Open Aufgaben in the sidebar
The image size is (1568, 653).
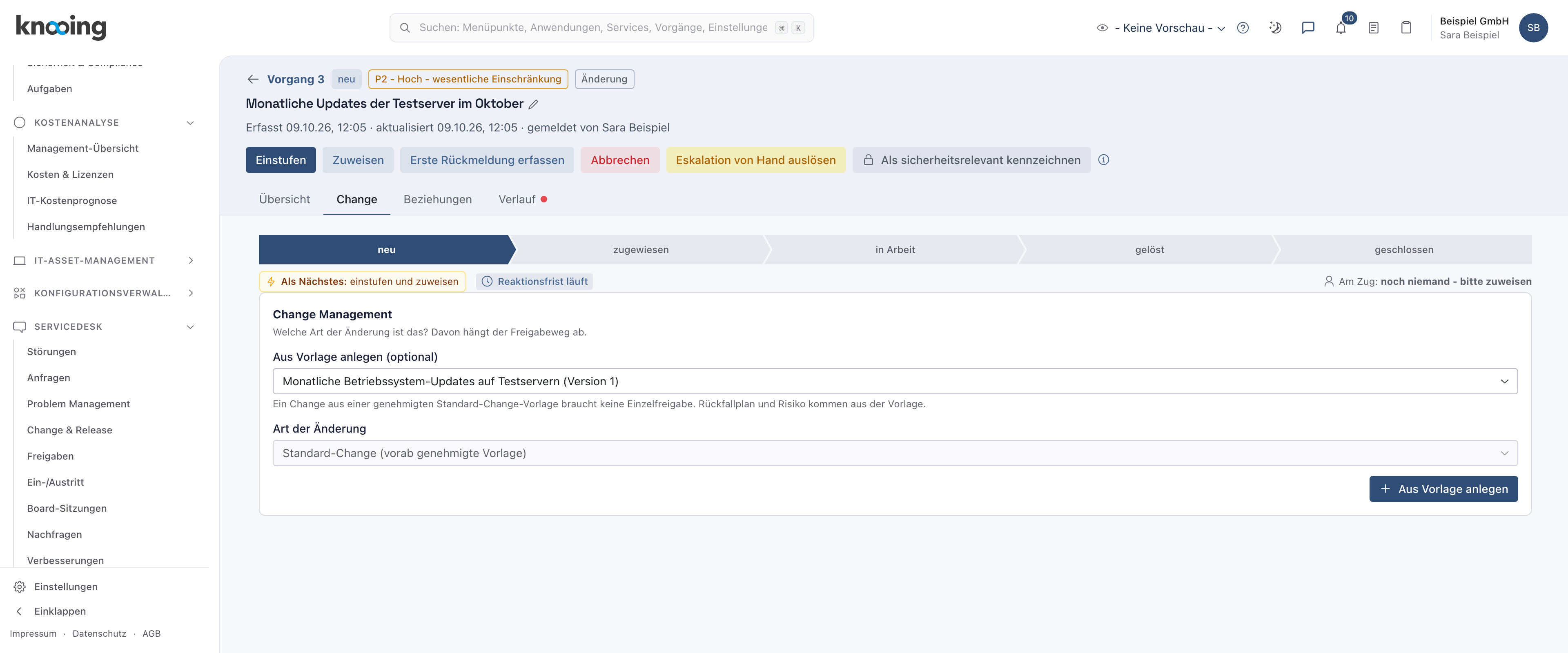pos(49,89)
